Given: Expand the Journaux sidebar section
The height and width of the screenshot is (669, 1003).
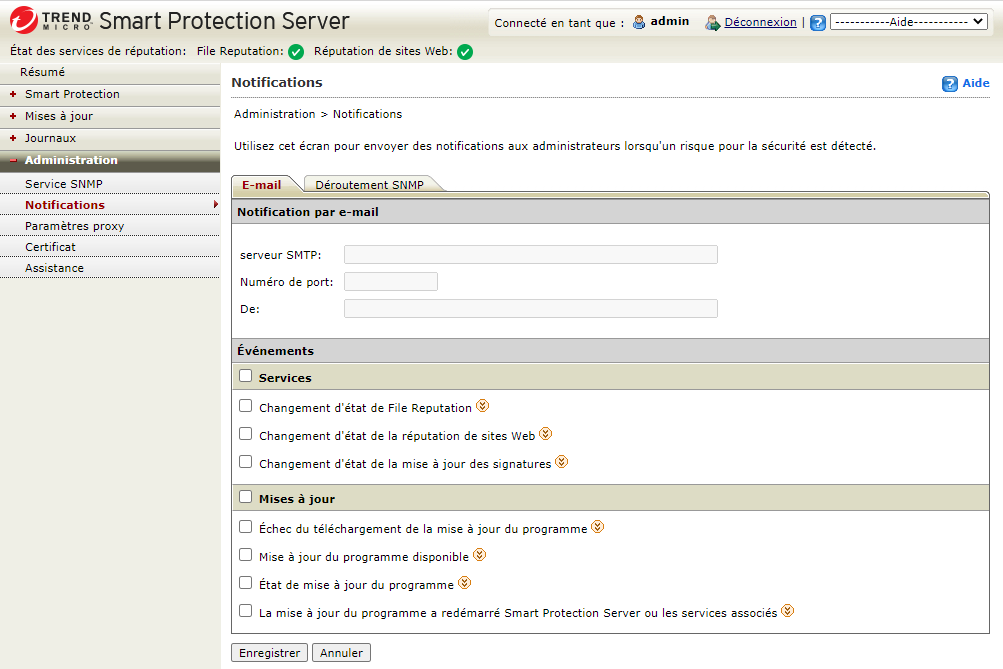Looking at the screenshot, I should [50, 138].
